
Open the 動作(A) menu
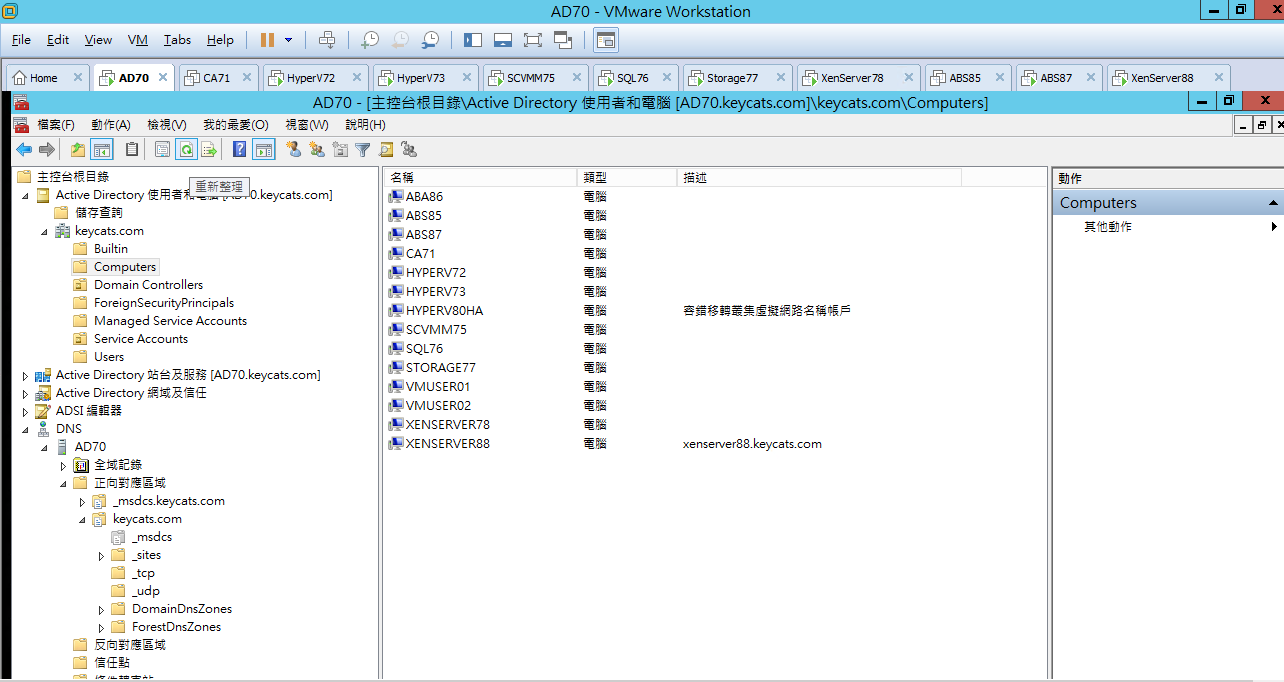pyautogui.click(x=111, y=125)
